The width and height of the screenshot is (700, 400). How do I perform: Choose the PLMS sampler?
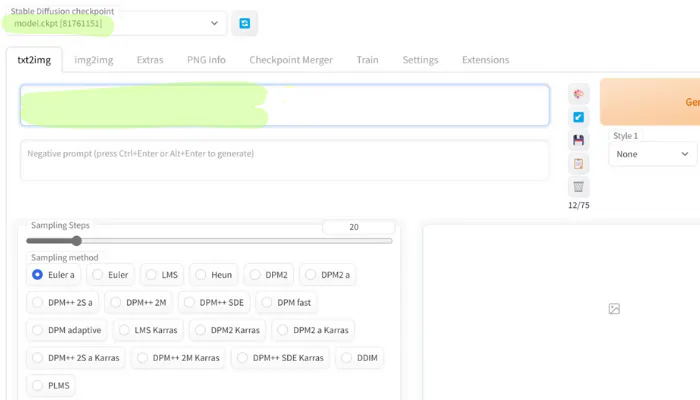click(x=51, y=385)
